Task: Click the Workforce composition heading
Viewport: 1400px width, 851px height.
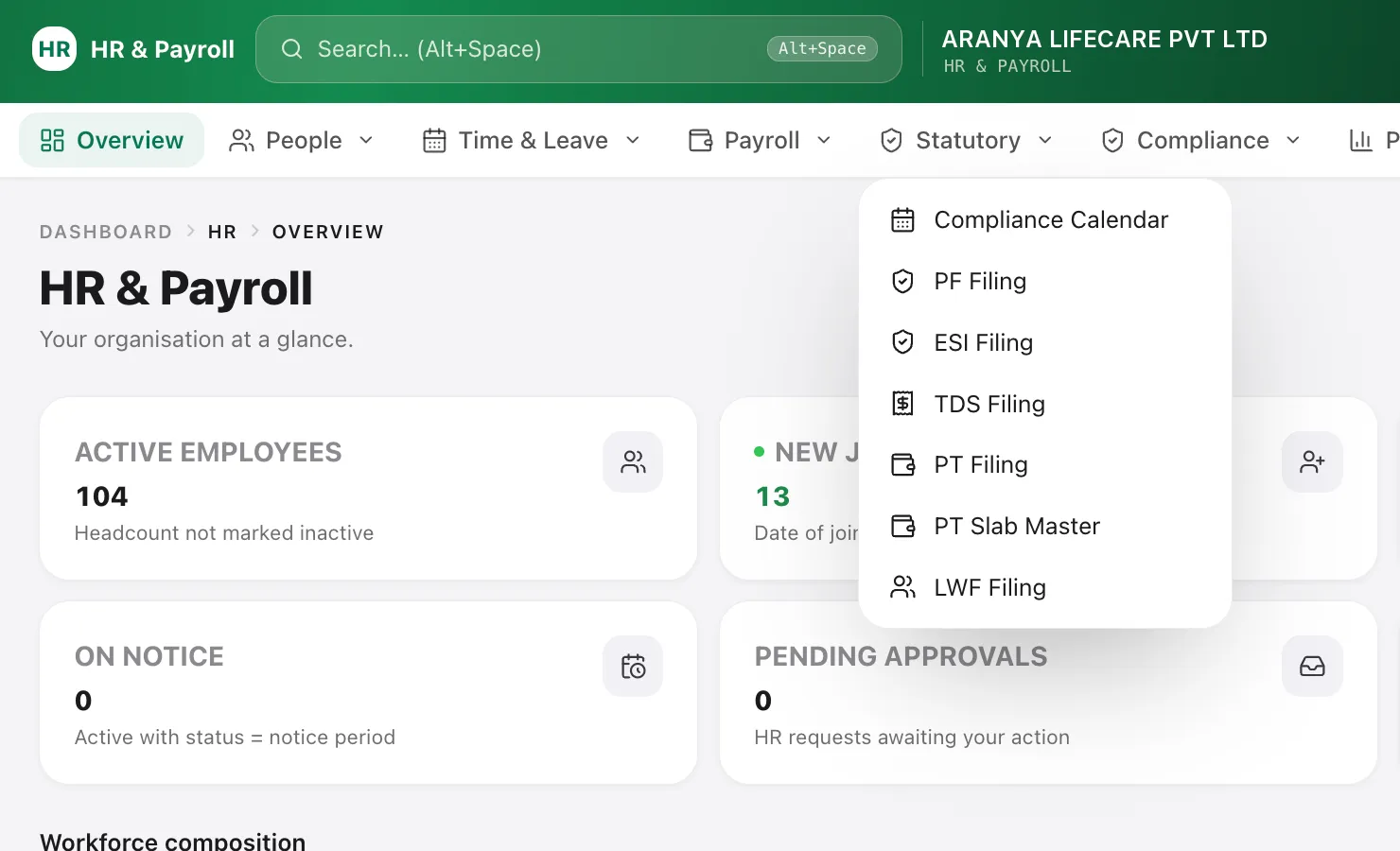Action: (x=173, y=841)
